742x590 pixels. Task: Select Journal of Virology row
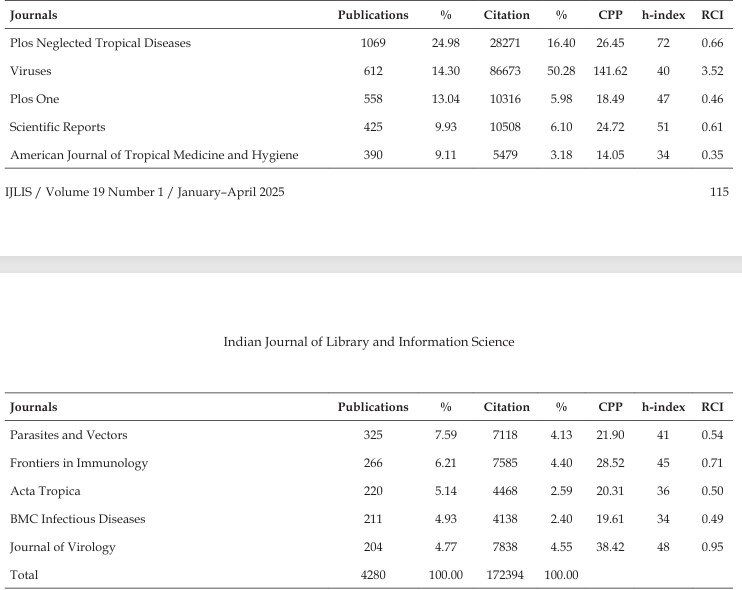coord(369,547)
